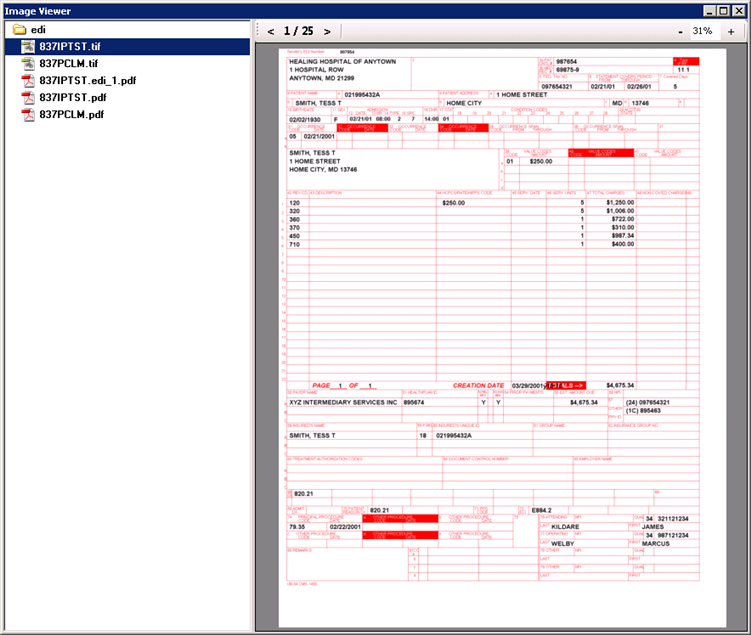The height and width of the screenshot is (635, 751).
Task: Advance to the next page
Action: point(327,32)
